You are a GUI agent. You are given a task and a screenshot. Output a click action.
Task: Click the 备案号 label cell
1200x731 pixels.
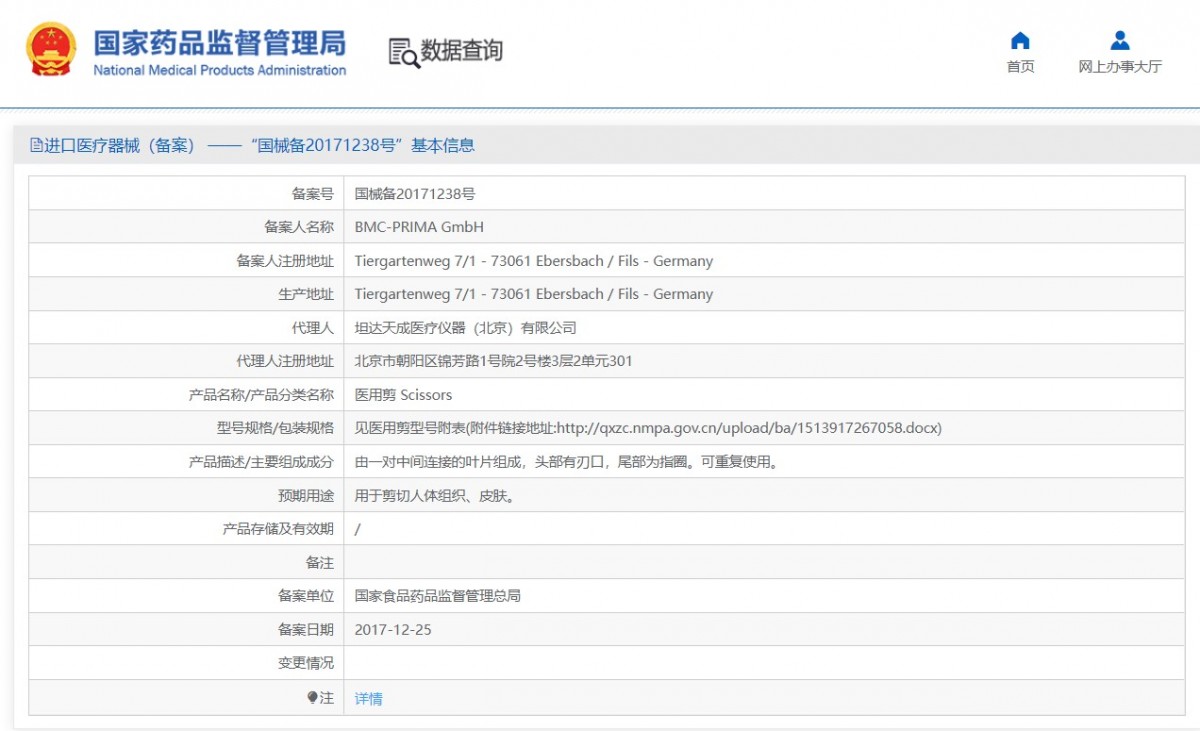tap(186, 194)
